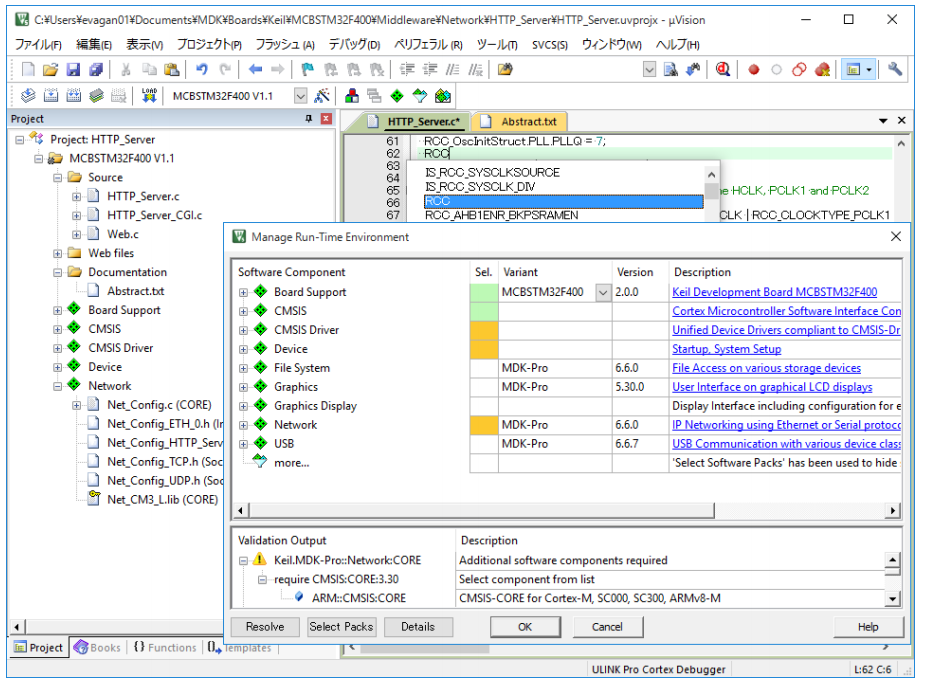
Task: Toggle the Project panel pin icon
Action: [308, 119]
